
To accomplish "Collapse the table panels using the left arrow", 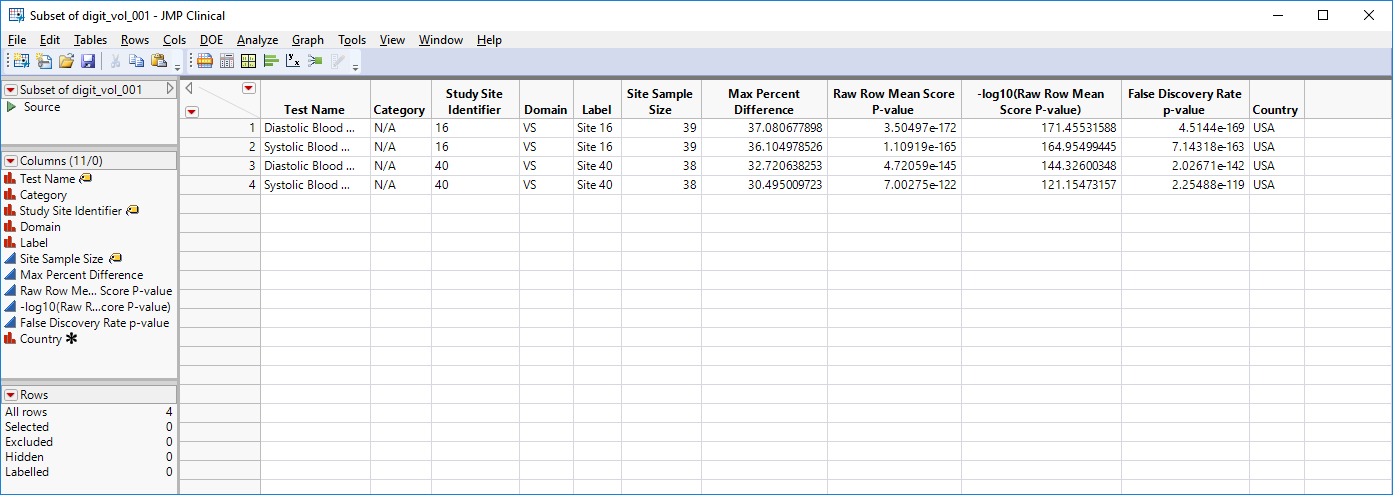I will tap(189, 89).
